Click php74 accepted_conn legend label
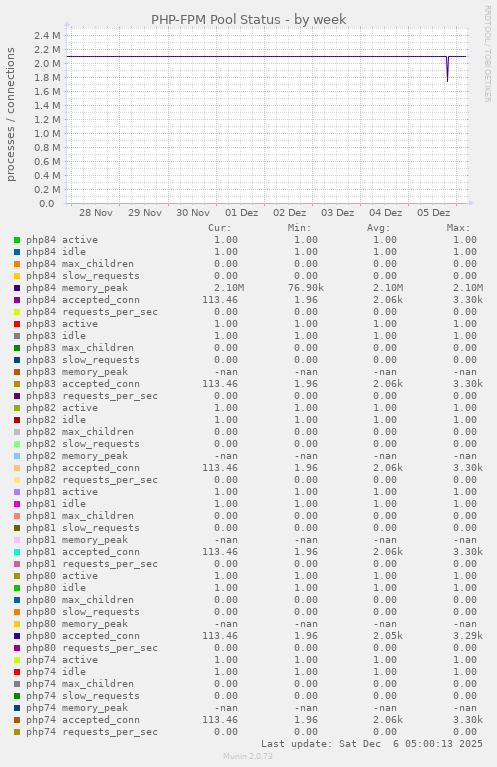 (x=83, y=720)
